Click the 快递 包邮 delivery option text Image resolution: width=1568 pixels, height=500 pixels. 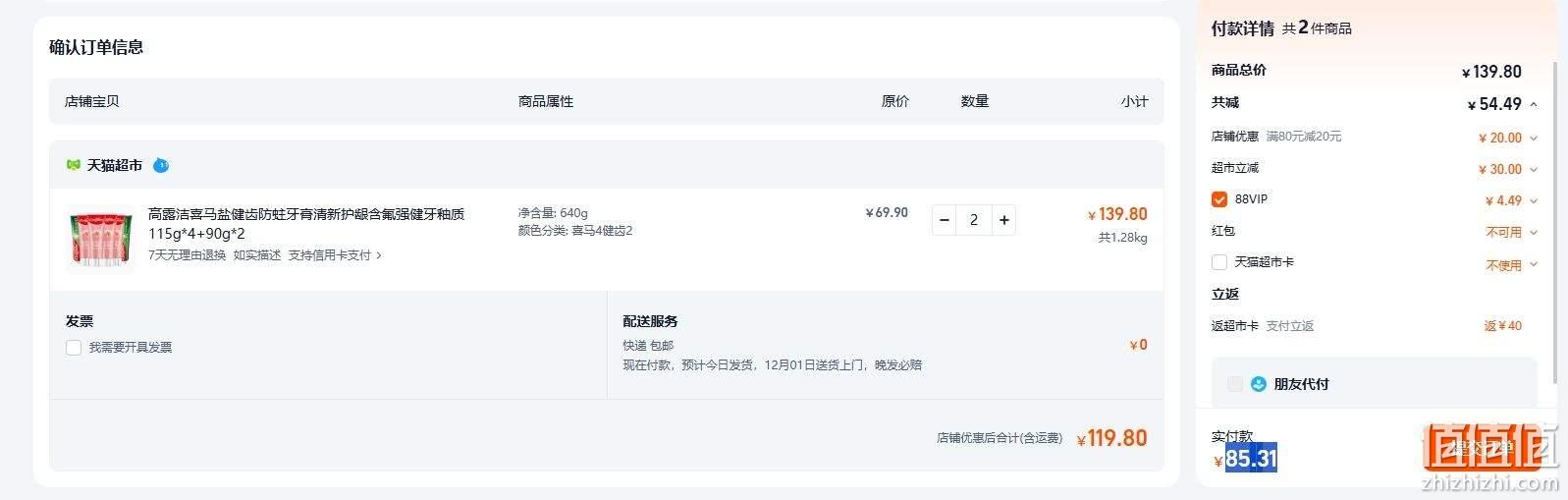click(648, 346)
